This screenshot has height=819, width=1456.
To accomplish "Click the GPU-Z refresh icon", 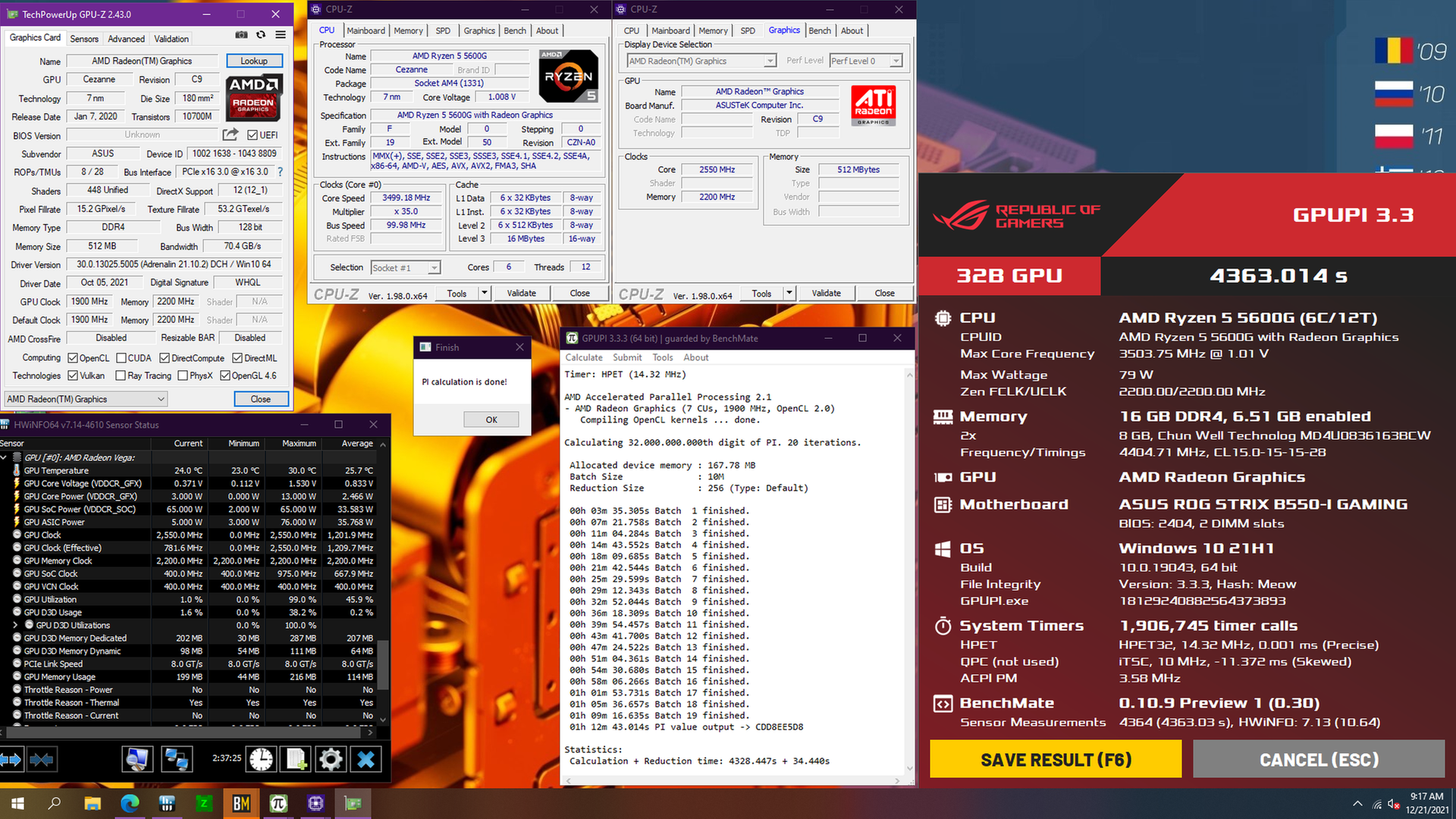I will click(x=261, y=35).
